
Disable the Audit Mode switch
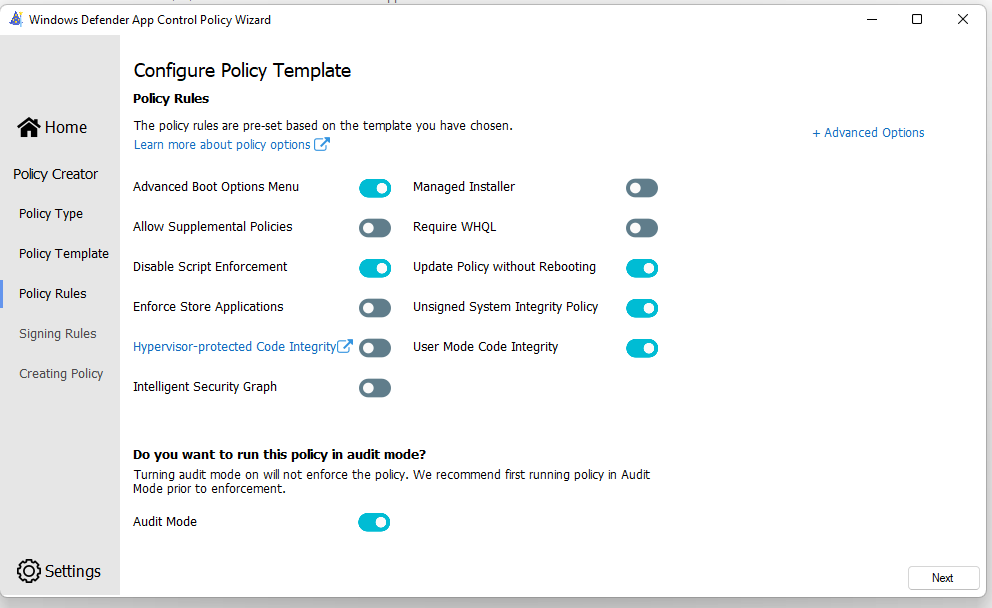(375, 522)
